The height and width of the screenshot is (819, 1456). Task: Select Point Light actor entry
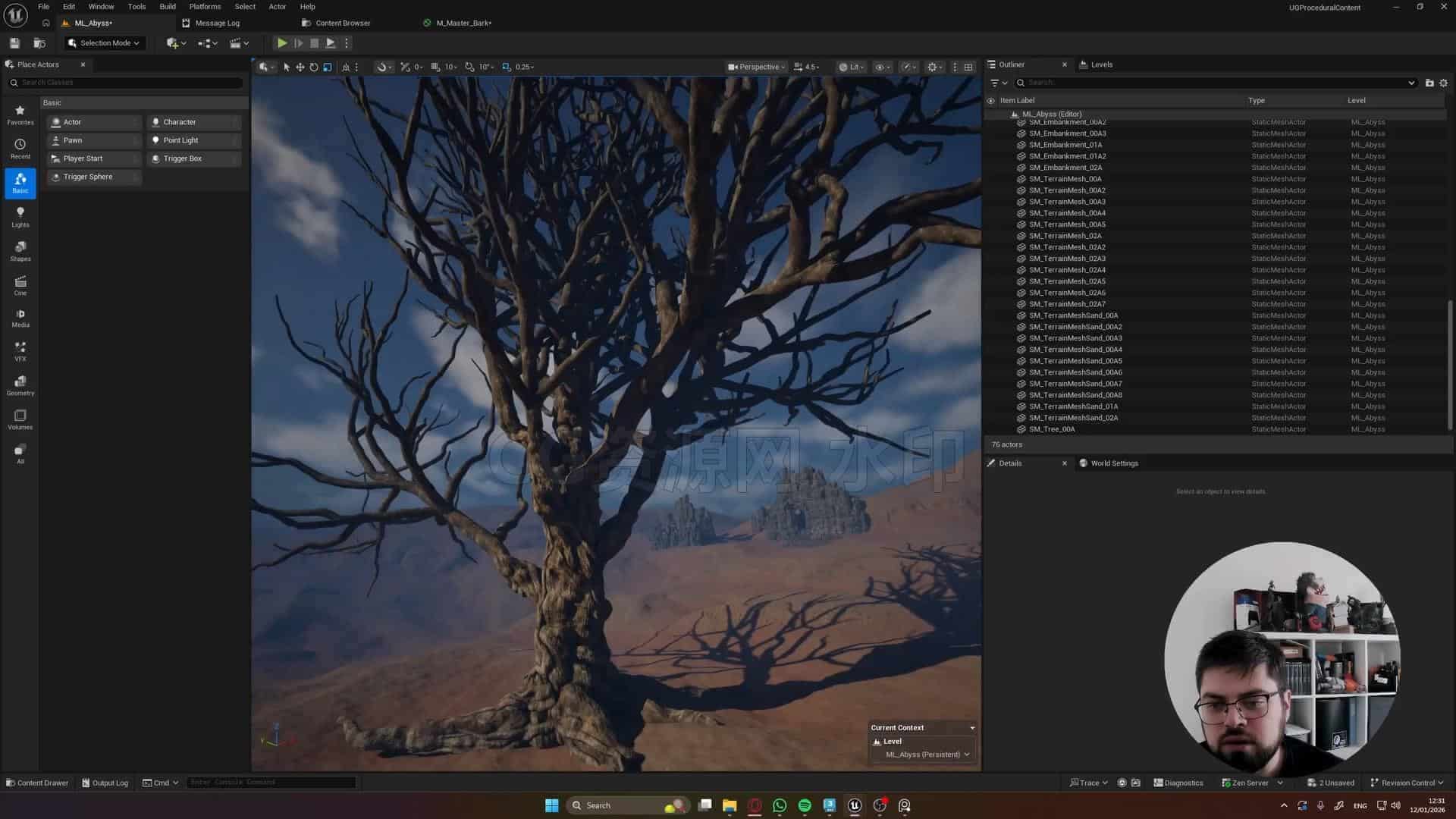pos(193,140)
